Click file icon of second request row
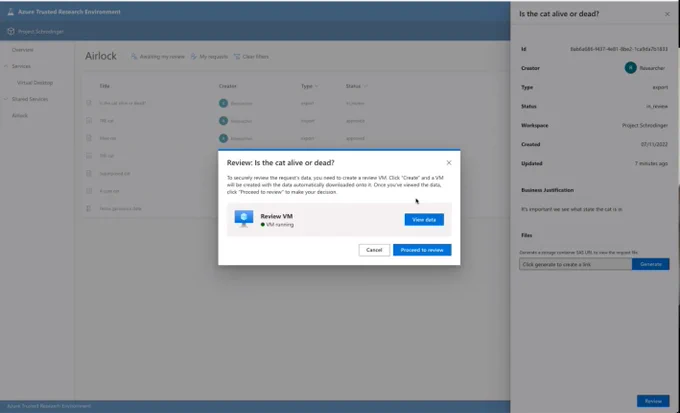 point(89,121)
